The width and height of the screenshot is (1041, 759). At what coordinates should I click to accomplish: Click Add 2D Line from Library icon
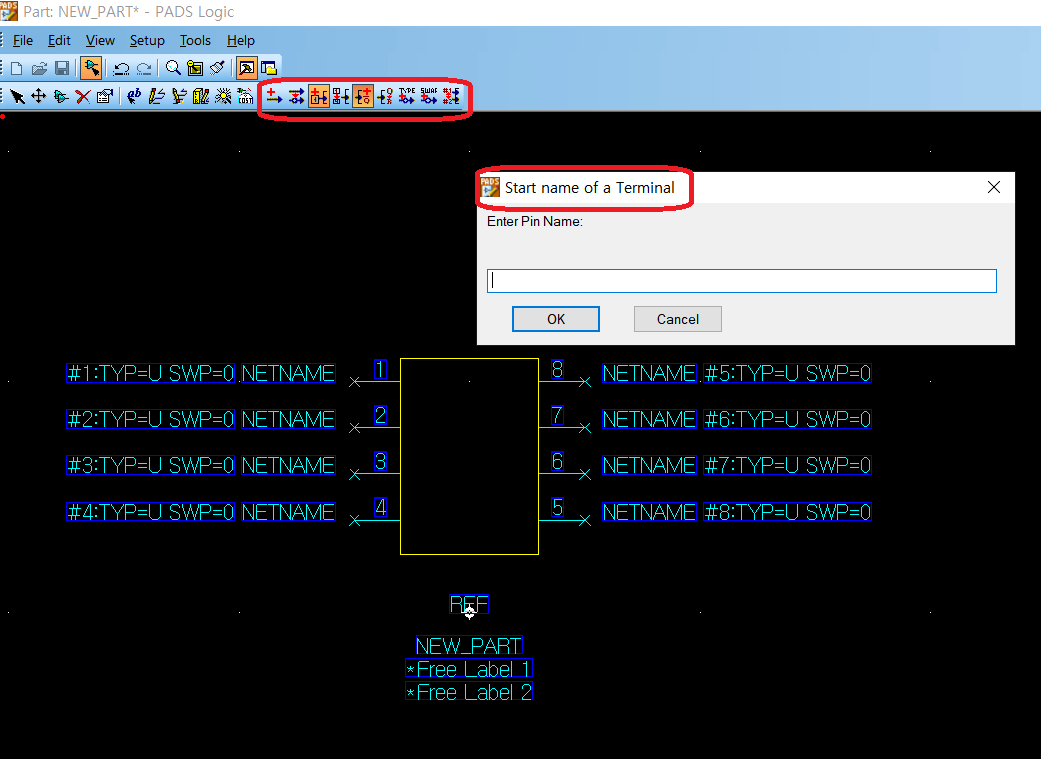(200, 97)
